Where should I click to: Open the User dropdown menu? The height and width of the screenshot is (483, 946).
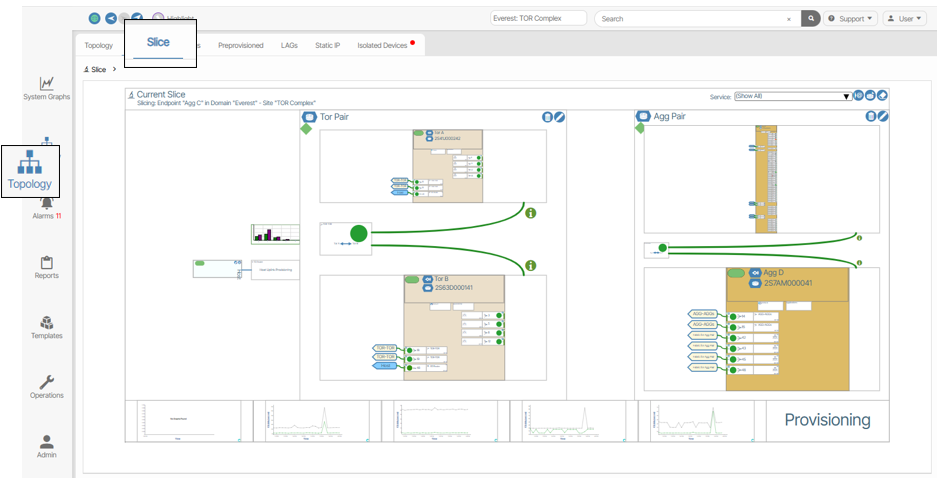(x=905, y=18)
